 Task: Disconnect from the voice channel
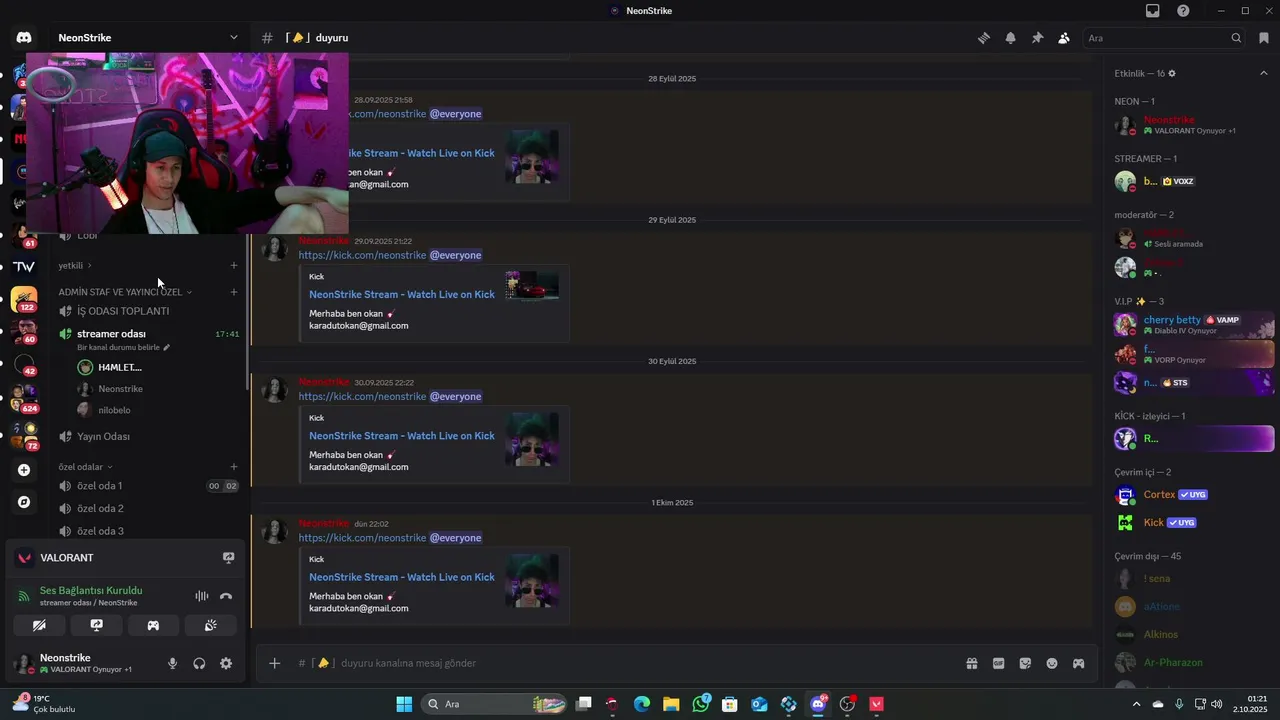coord(226,596)
